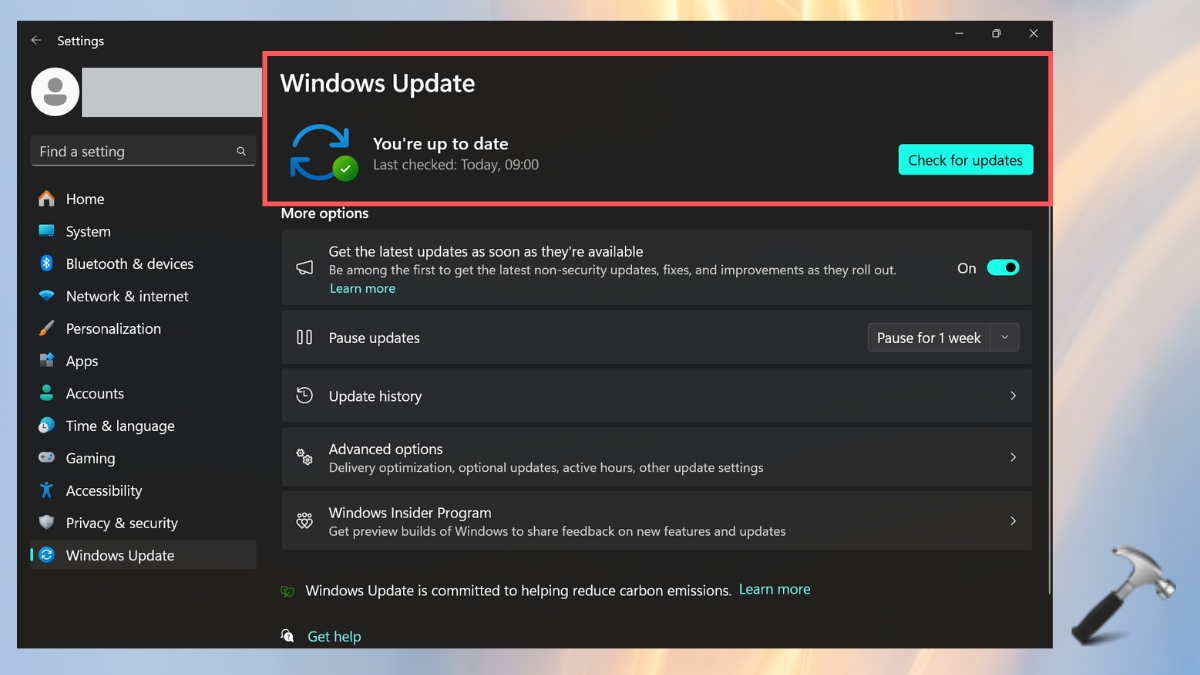Click the back arrow in Settings header
Image resolution: width=1200 pixels, height=675 pixels.
(36, 41)
